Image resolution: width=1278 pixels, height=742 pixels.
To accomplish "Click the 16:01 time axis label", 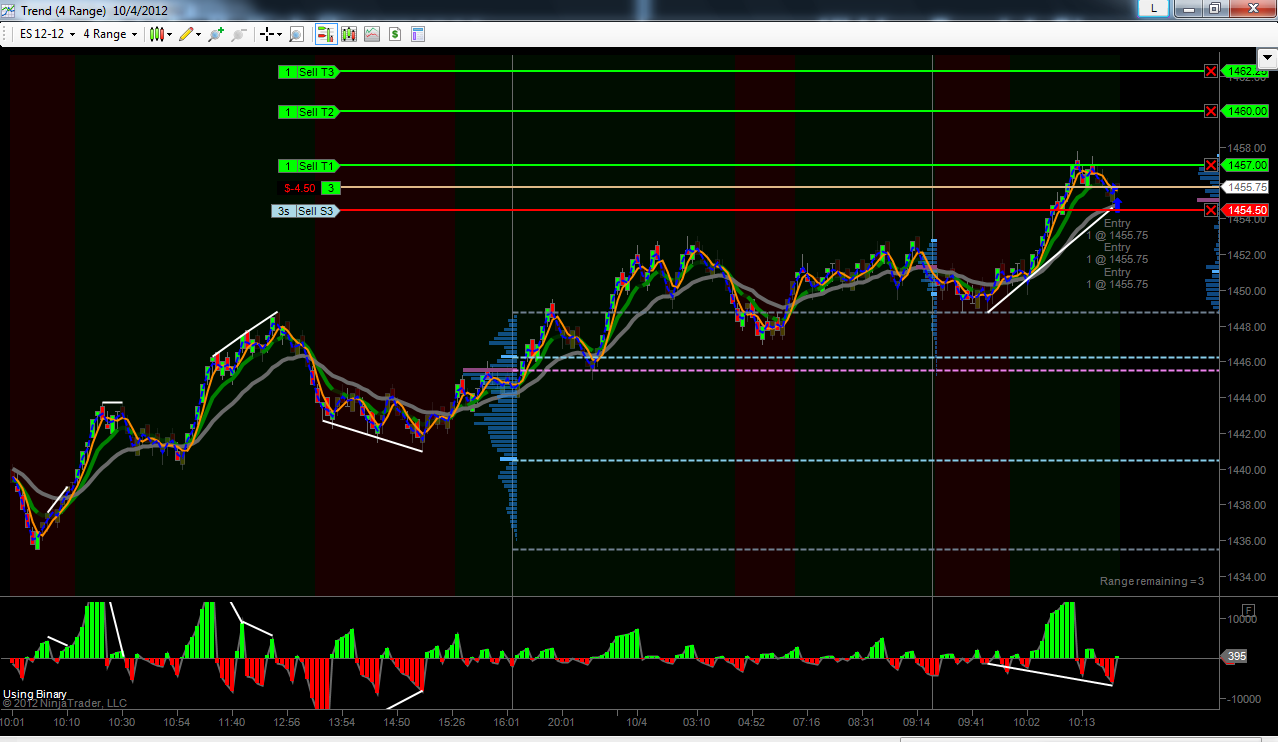I will coord(508,721).
